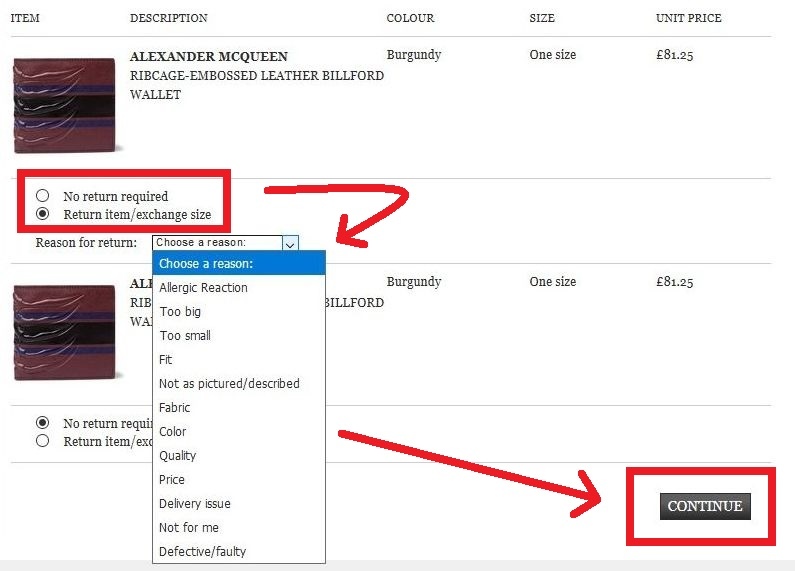This screenshot has width=795, height=571.
Task: Click the SIZE column header
Action: [542, 18]
